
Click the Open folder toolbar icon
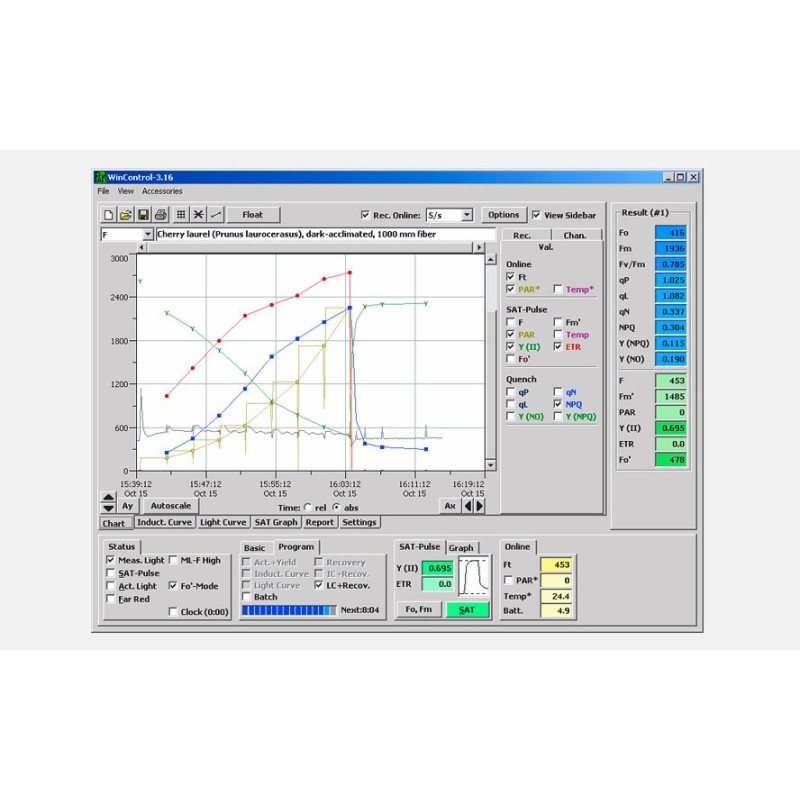[126, 215]
